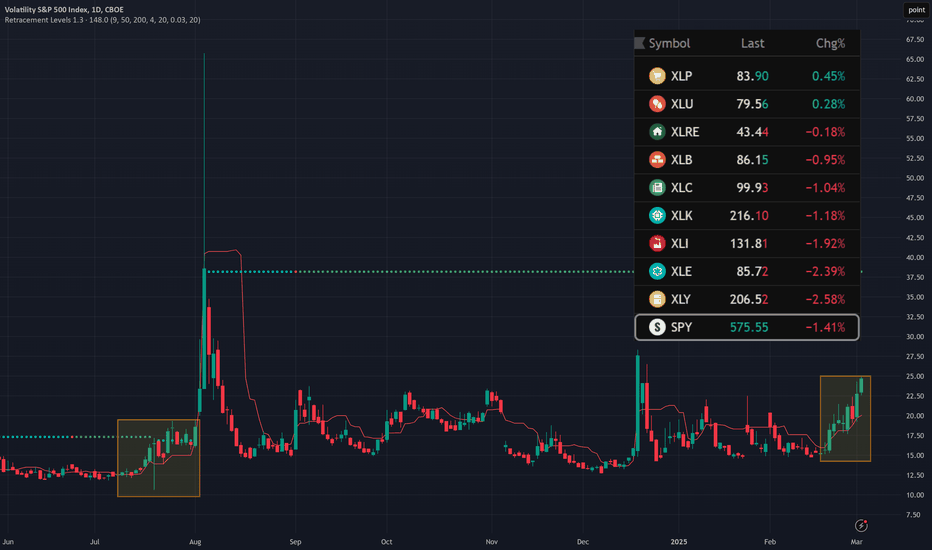This screenshot has width=932, height=550.
Task: Click the XLK technology chip icon
Action: [x=657, y=216]
